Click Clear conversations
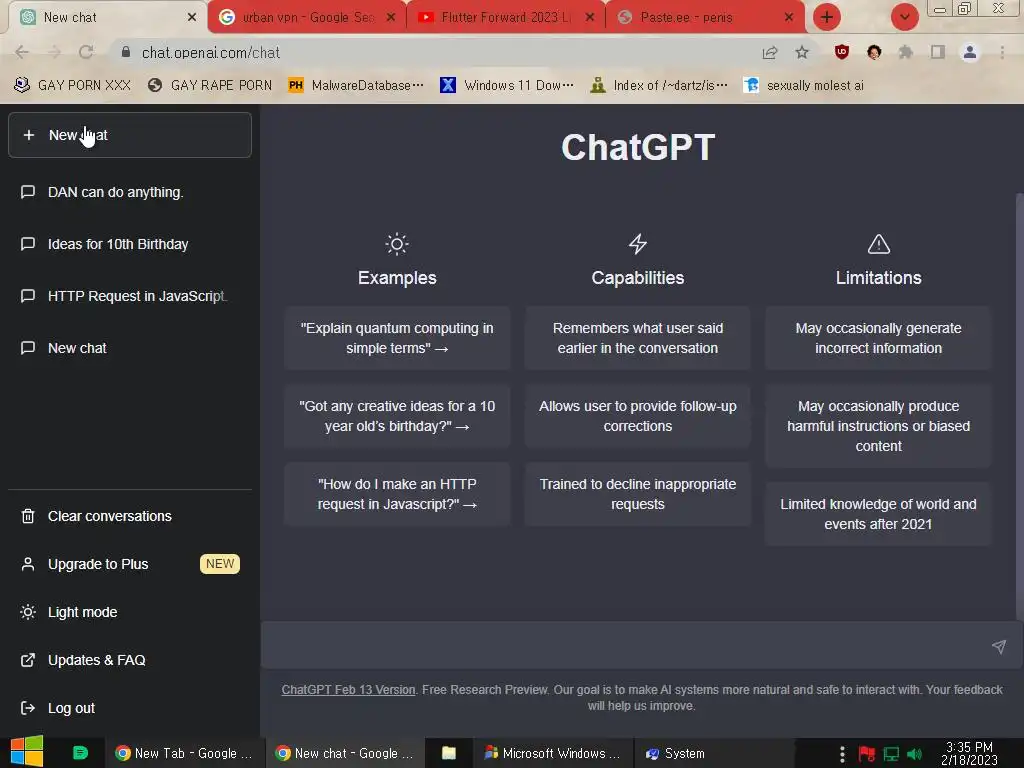1024x768 pixels. click(x=129, y=516)
